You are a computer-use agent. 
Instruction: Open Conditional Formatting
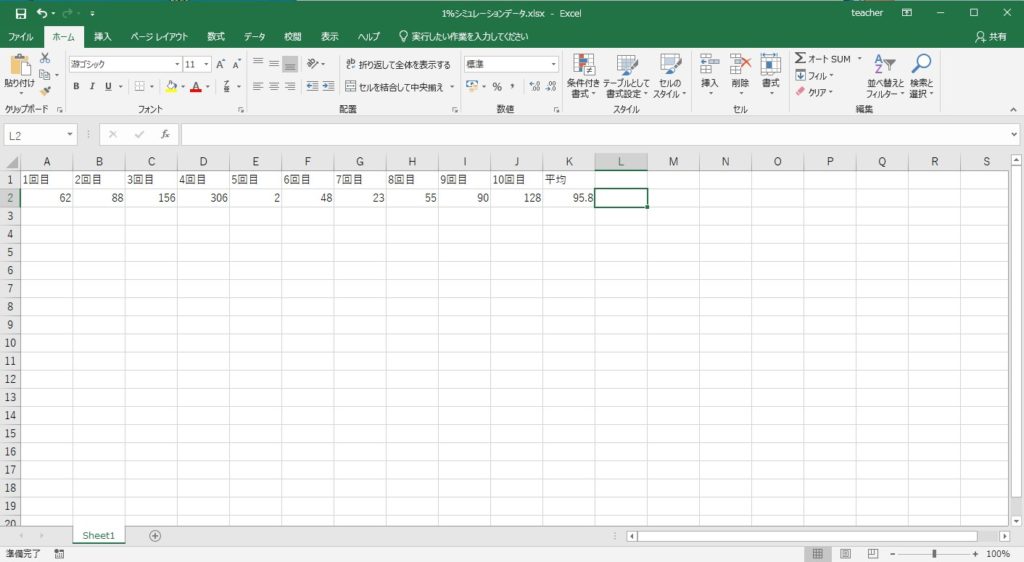click(x=583, y=76)
